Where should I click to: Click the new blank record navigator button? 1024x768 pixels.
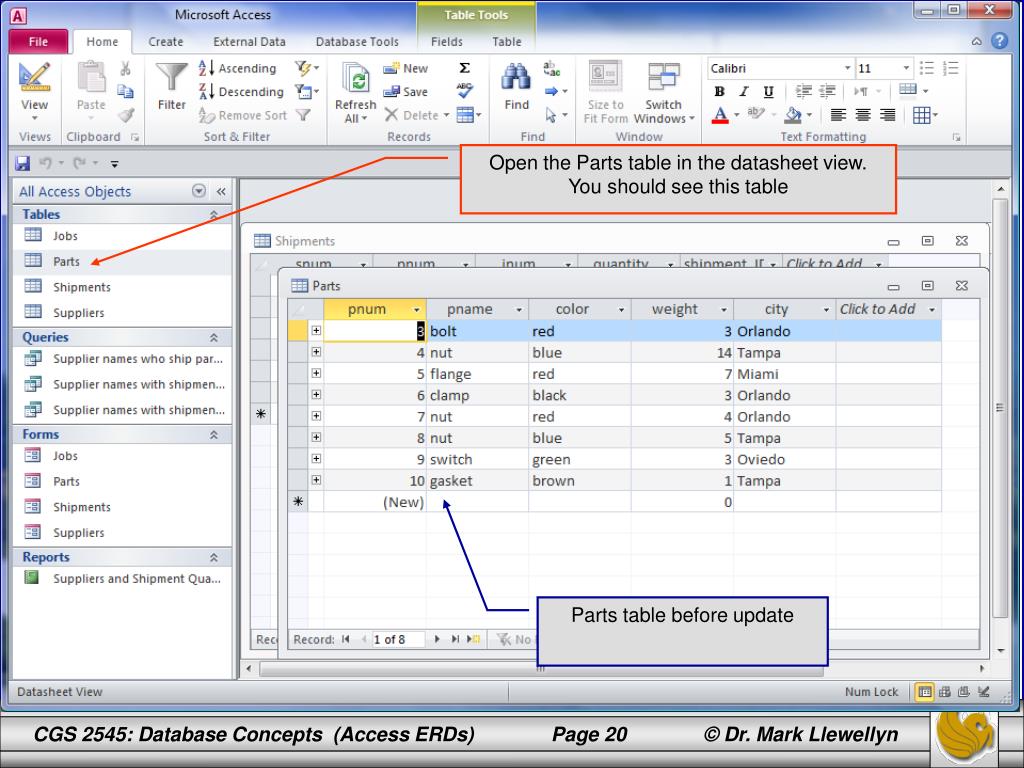(x=473, y=639)
